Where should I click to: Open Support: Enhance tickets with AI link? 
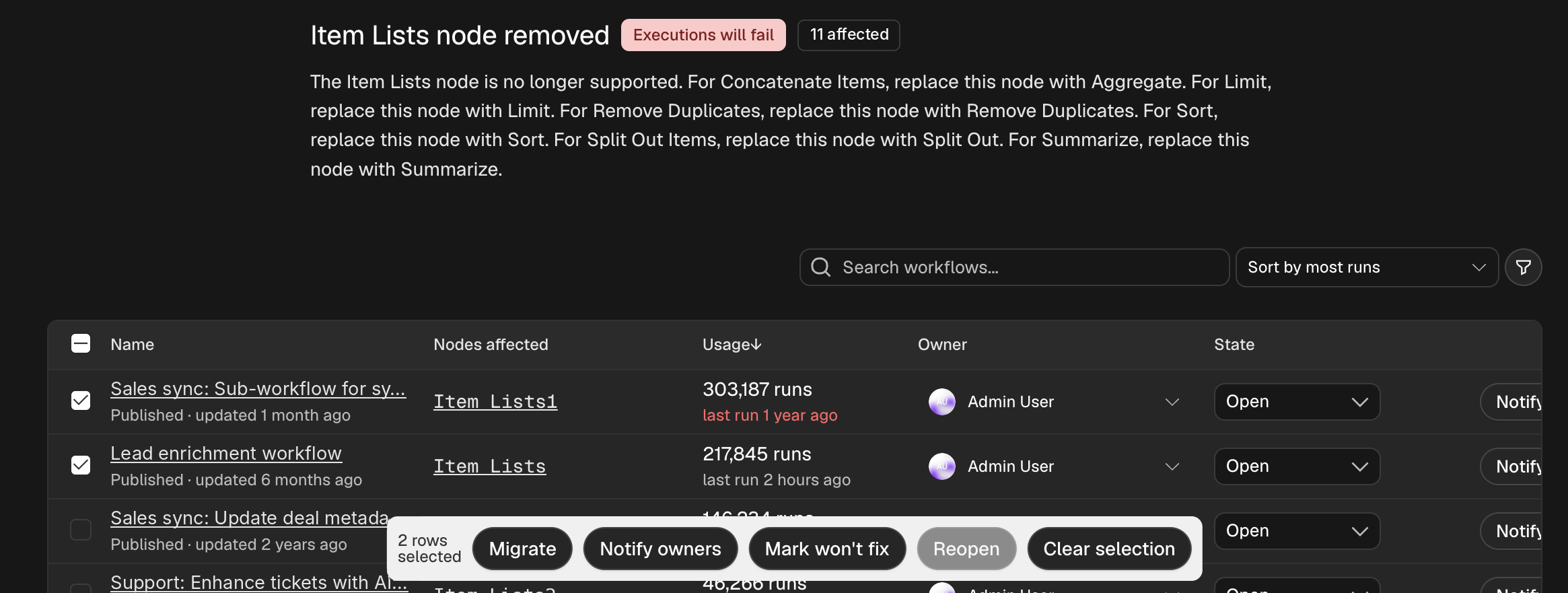click(259, 582)
